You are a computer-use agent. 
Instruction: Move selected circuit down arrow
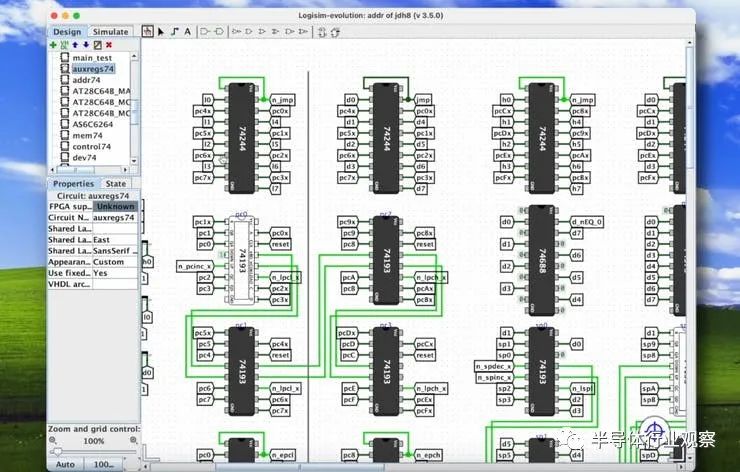coord(86,45)
